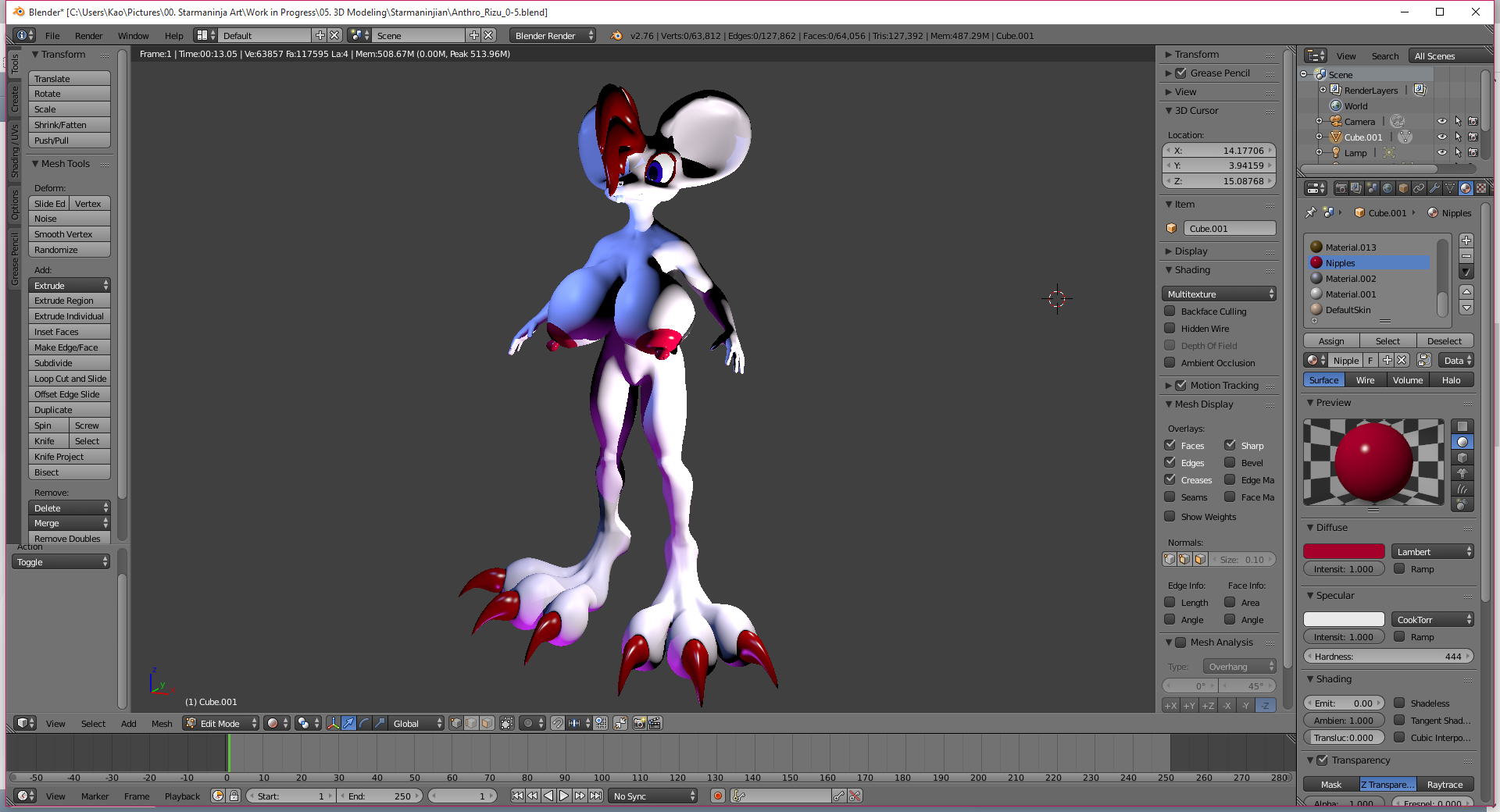
Task: Click the red diffuse color swatch
Action: click(x=1343, y=552)
